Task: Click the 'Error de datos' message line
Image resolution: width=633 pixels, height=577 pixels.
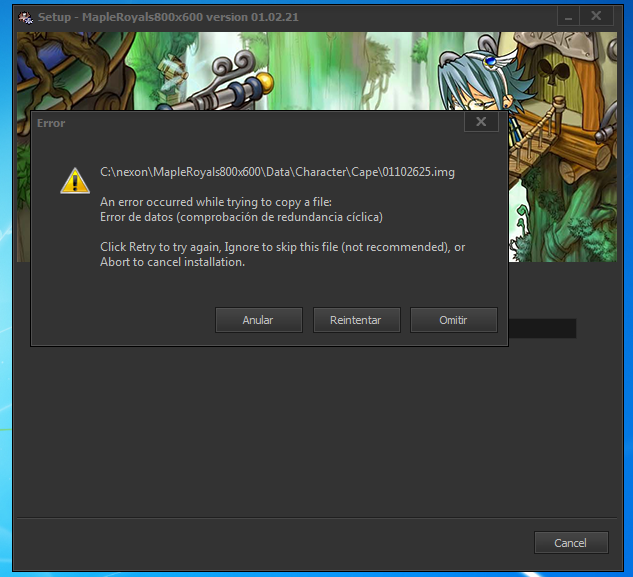Action: (x=241, y=217)
